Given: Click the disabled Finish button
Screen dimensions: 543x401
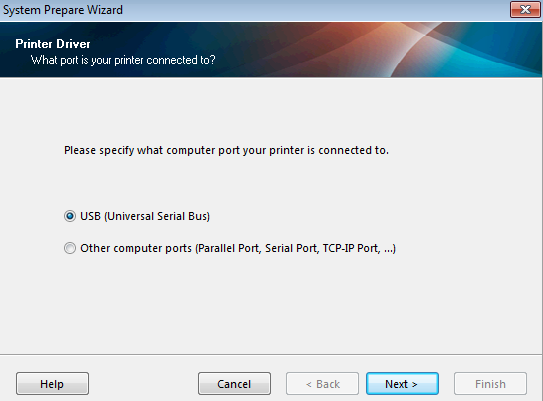Looking at the screenshot, I should click(x=490, y=384).
